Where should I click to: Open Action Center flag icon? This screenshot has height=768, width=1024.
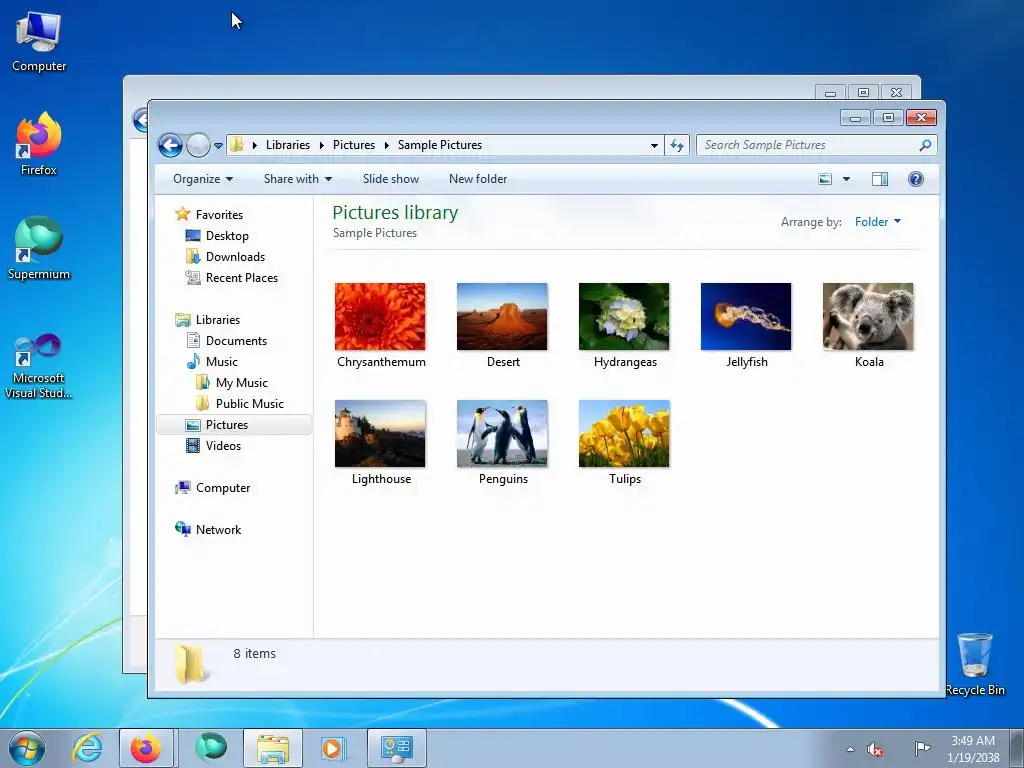point(921,748)
